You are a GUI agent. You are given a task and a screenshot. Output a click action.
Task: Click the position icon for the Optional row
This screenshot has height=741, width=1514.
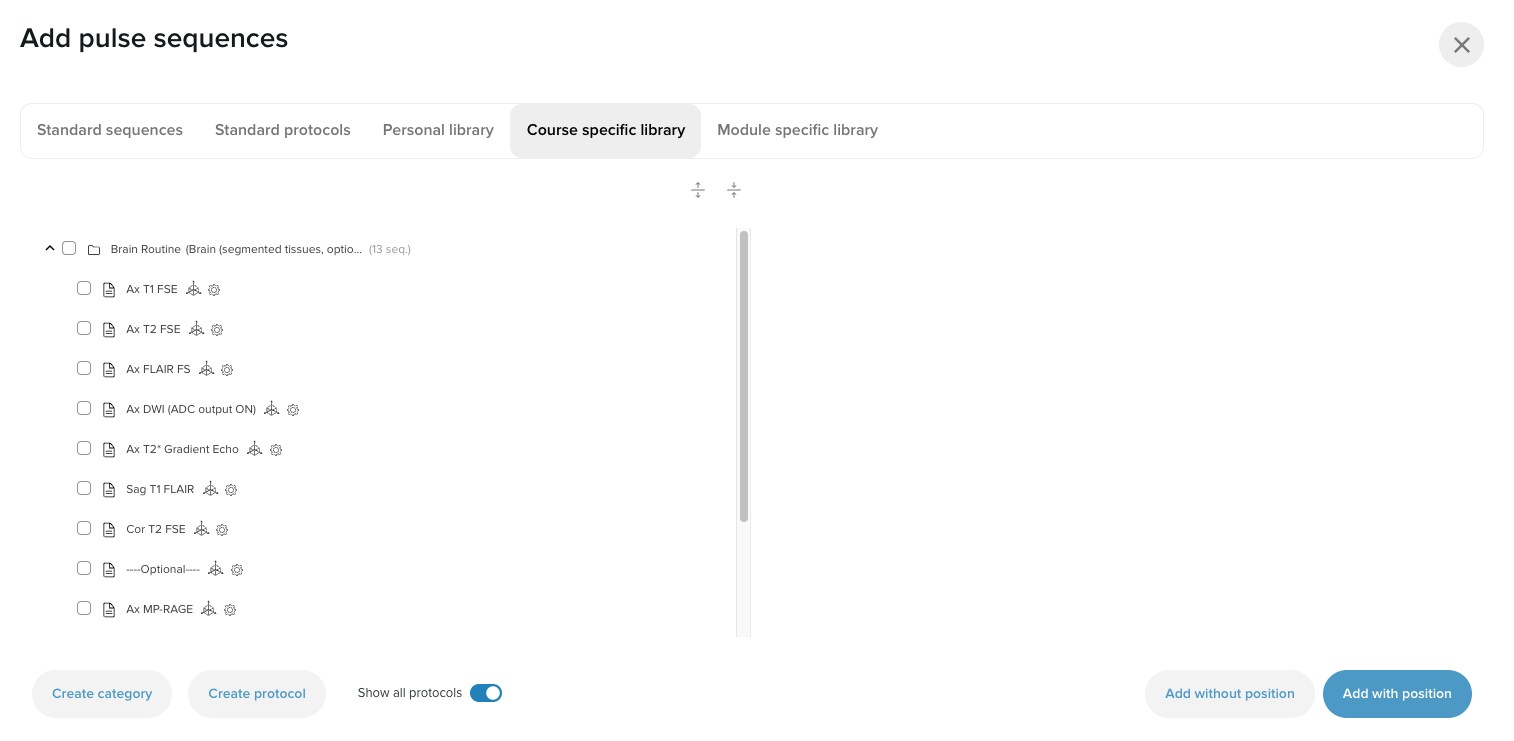point(216,569)
